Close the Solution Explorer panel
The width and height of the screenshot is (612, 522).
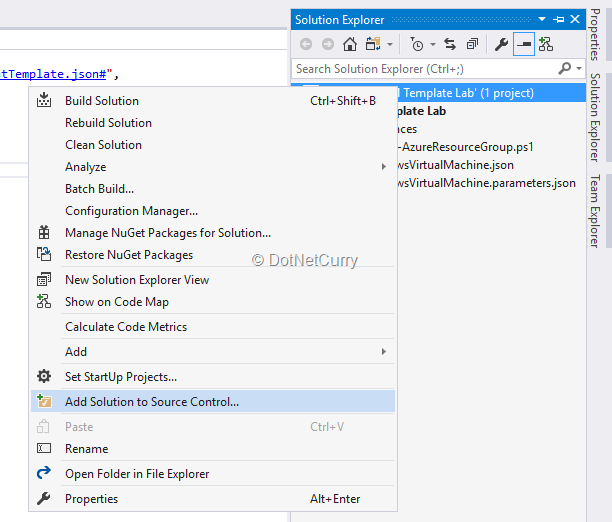575,19
